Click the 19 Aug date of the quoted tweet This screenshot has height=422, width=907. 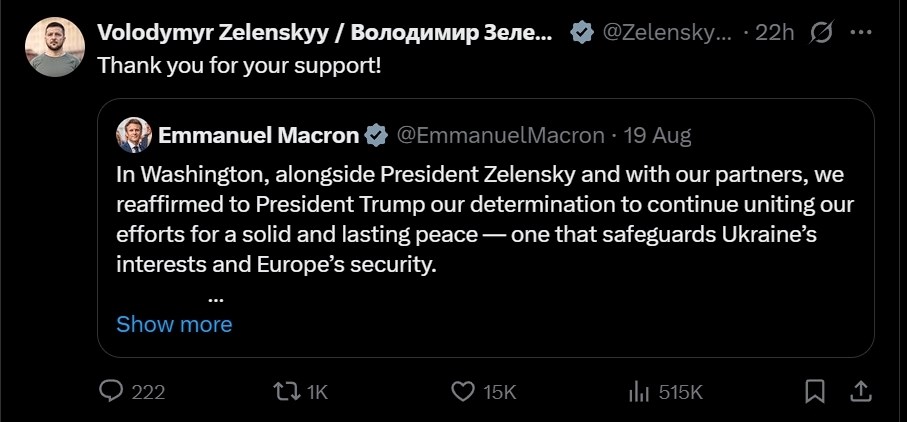658,135
